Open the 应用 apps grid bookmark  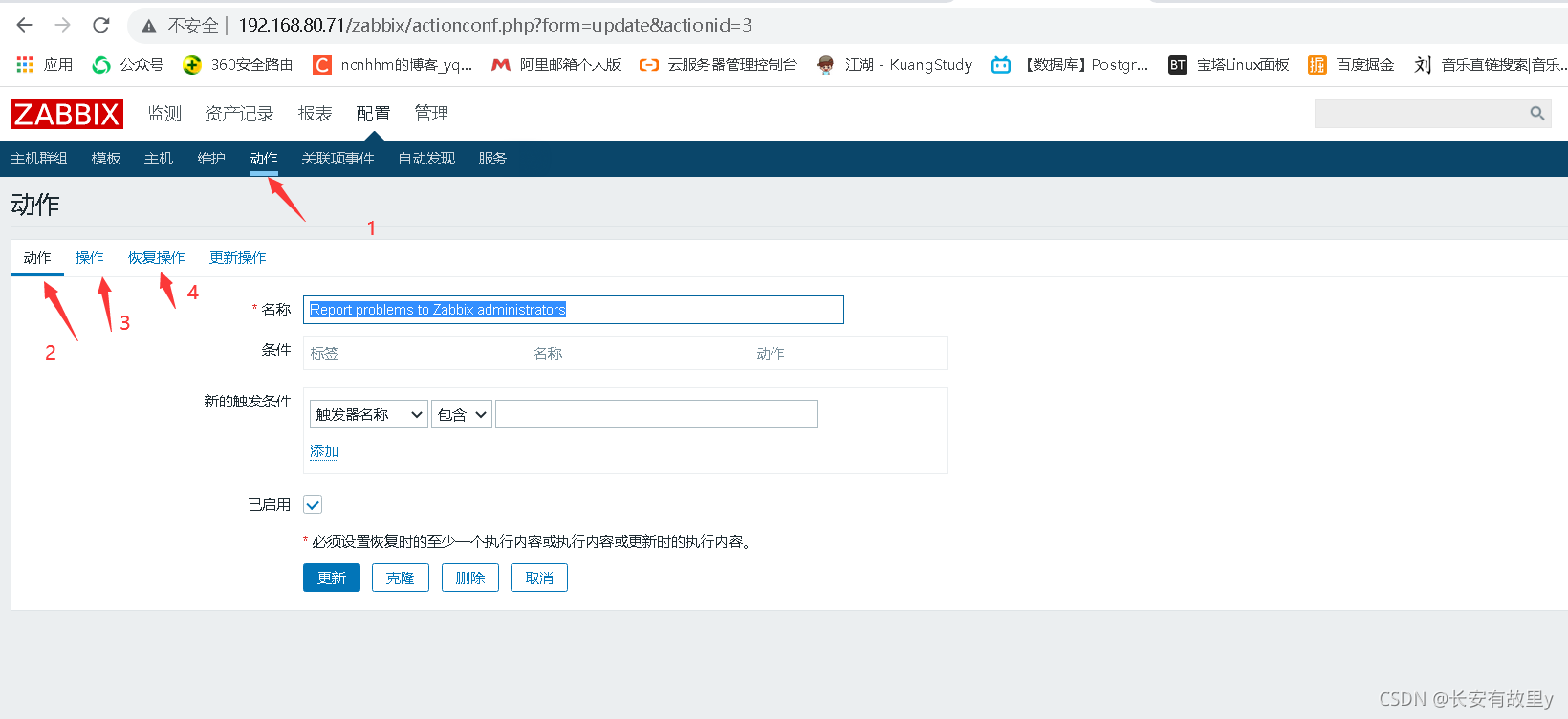45,64
